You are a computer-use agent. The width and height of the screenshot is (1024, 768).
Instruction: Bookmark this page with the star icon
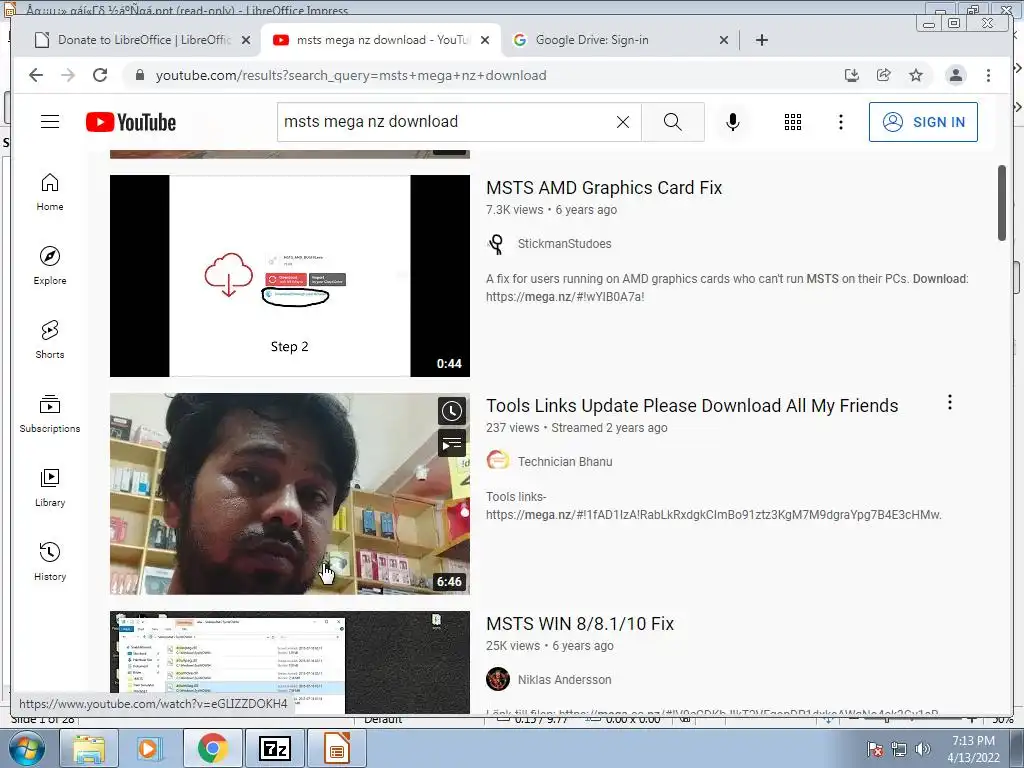(x=916, y=75)
